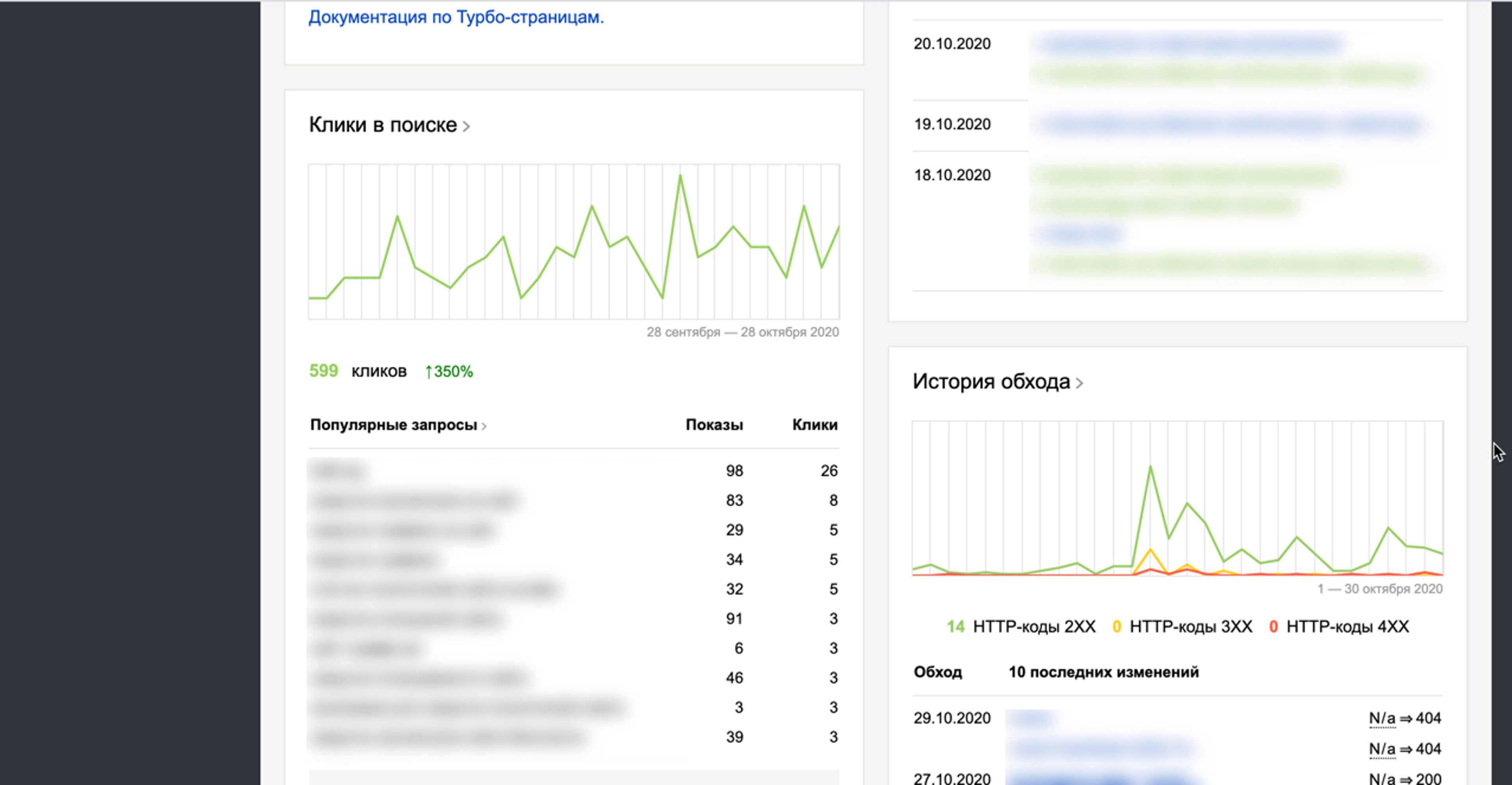Click the Показы column header
Image resolution: width=1512 pixels, height=785 pixels.
tap(714, 425)
